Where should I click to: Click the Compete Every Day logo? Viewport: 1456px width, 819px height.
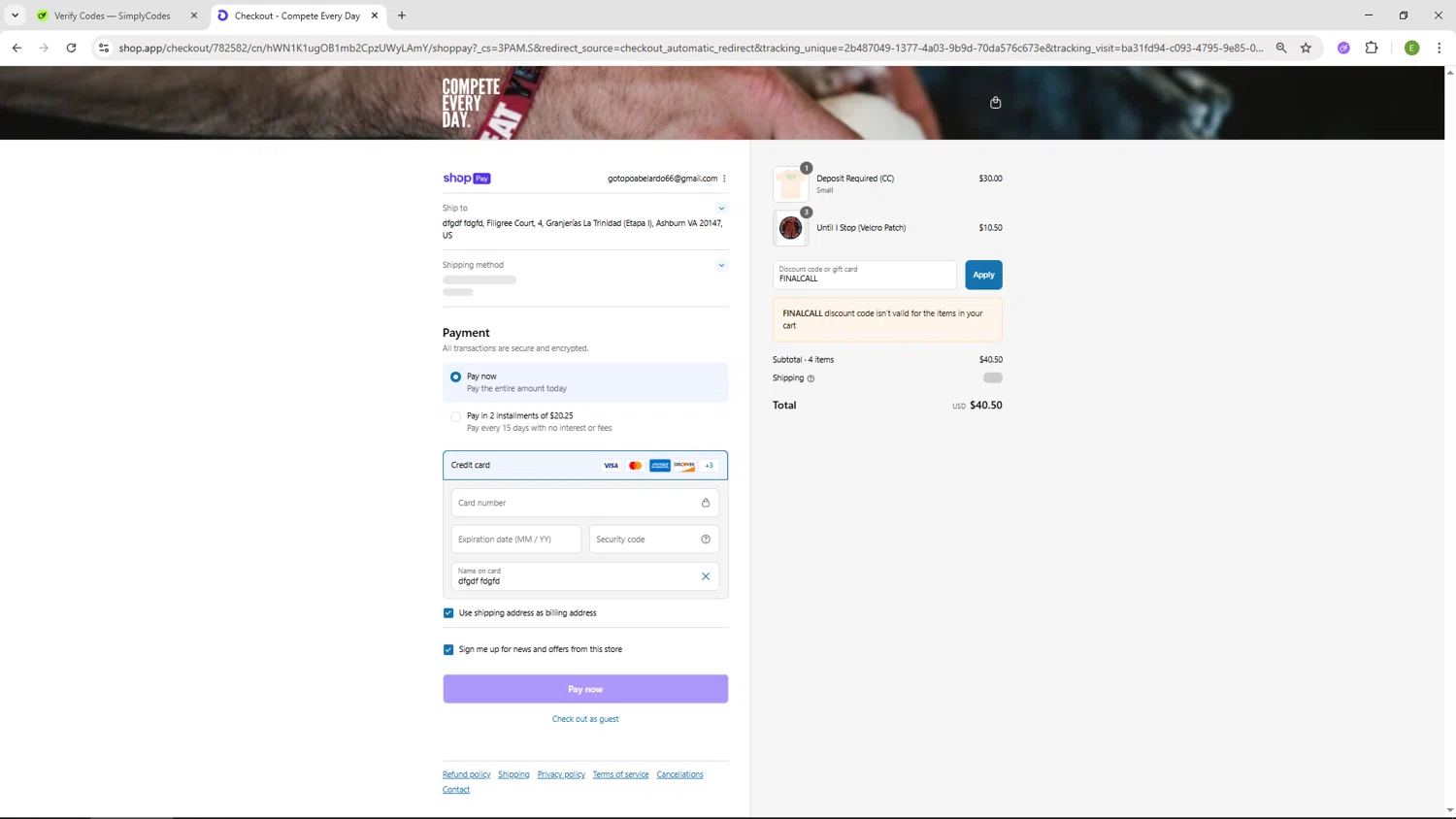[x=471, y=103]
